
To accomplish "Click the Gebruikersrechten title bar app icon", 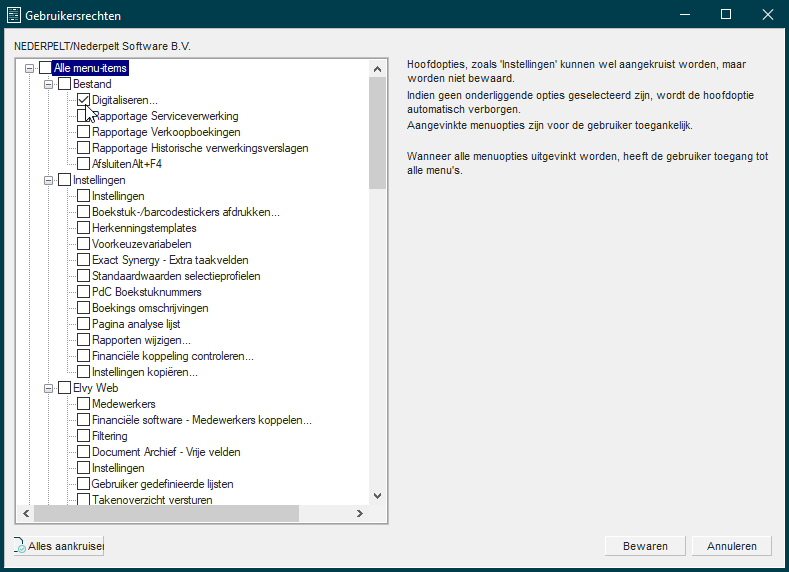I will 14,15.
